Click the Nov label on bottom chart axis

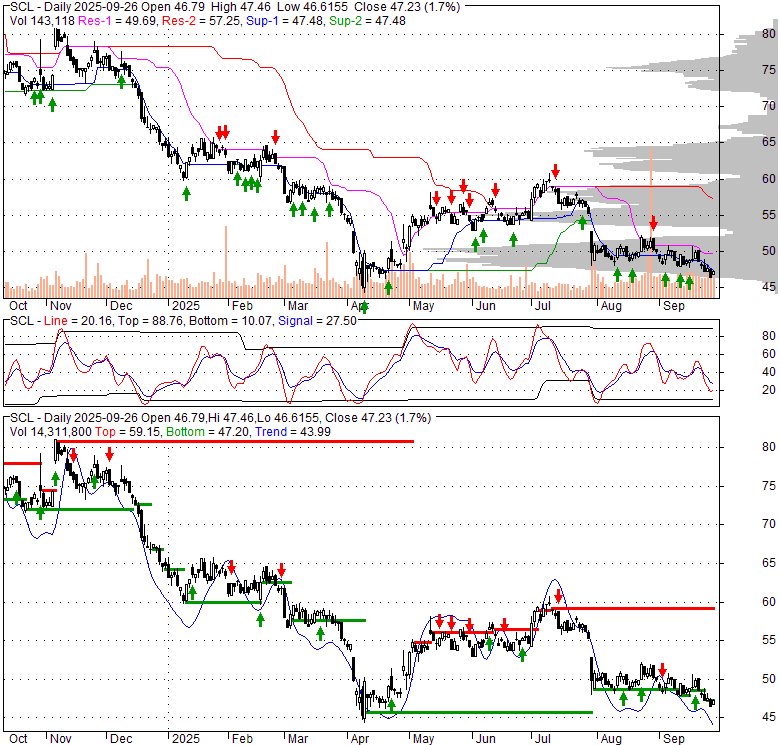click(x=61, y=739)
